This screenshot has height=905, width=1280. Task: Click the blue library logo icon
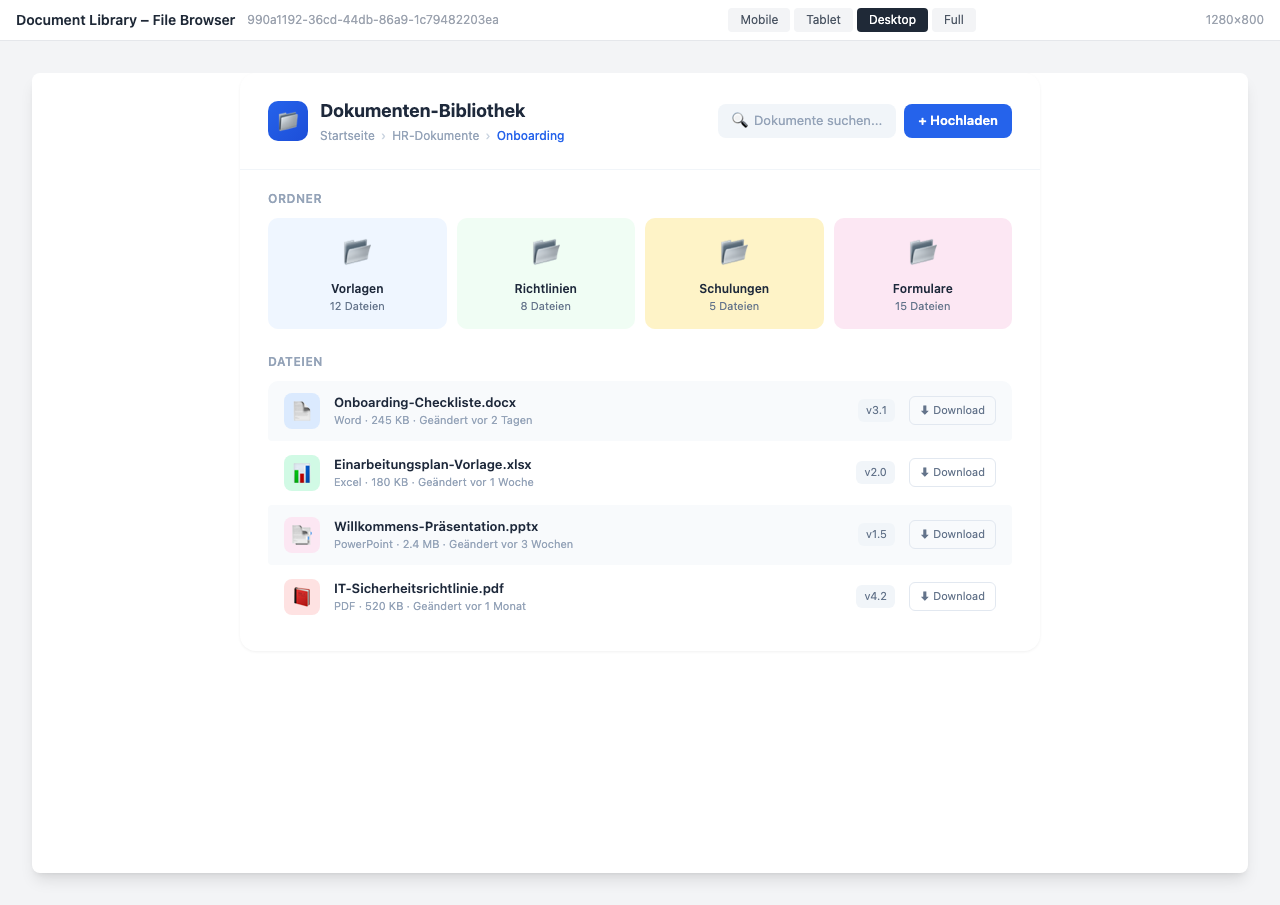[x=287, y=120]
